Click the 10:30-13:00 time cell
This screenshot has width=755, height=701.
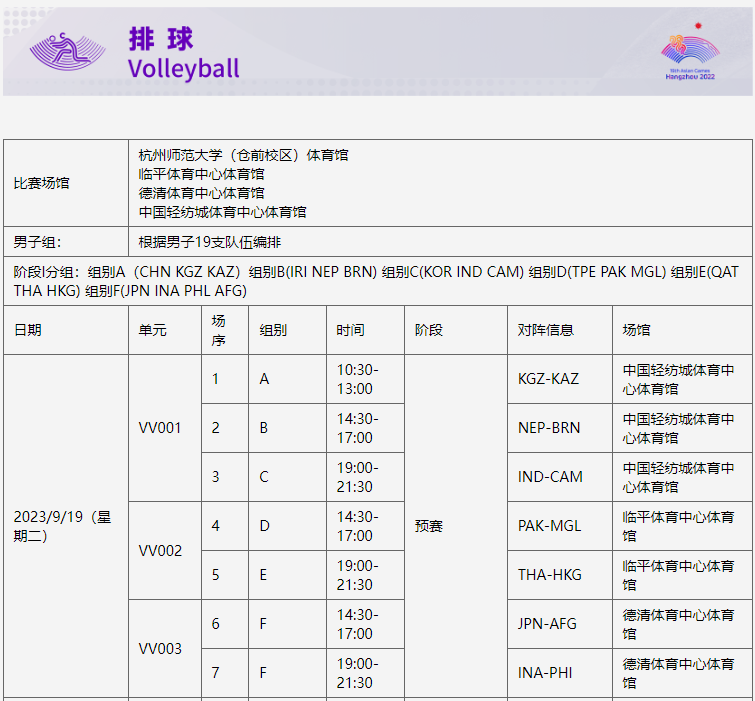[355, 379]
